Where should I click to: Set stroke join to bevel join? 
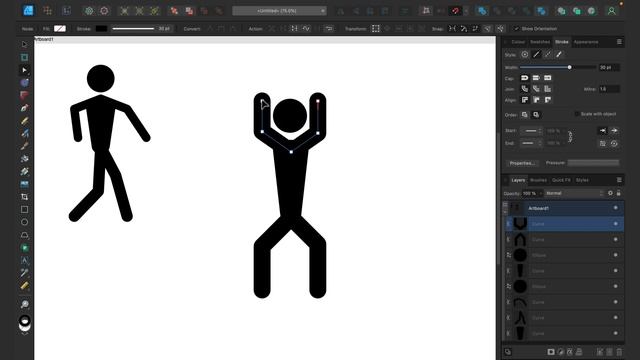(536, 89)
